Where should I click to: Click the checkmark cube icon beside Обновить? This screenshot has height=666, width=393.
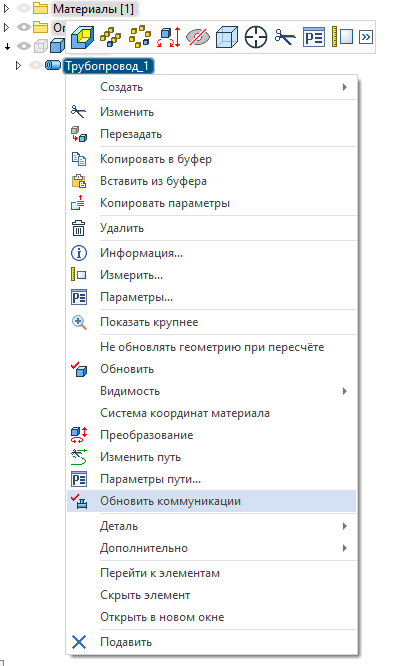79,370
